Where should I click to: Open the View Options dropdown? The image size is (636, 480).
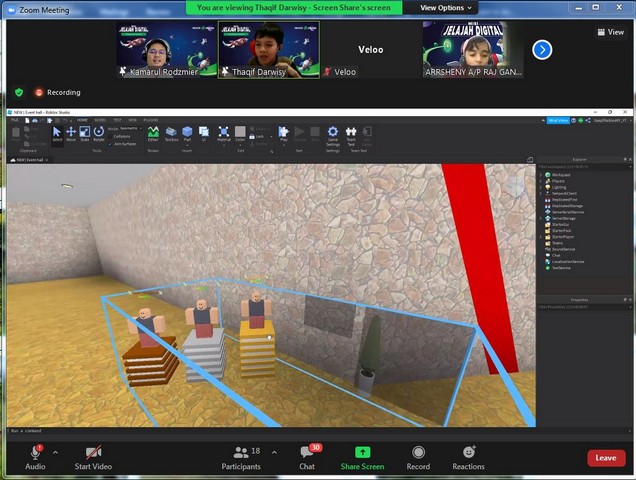point(441,7)
